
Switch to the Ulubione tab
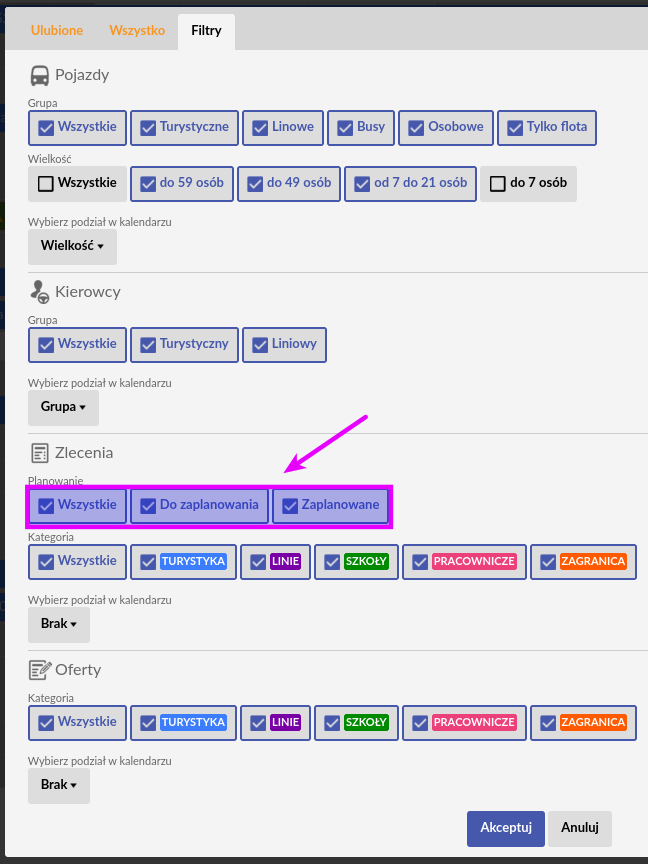[x=57, y=31]
